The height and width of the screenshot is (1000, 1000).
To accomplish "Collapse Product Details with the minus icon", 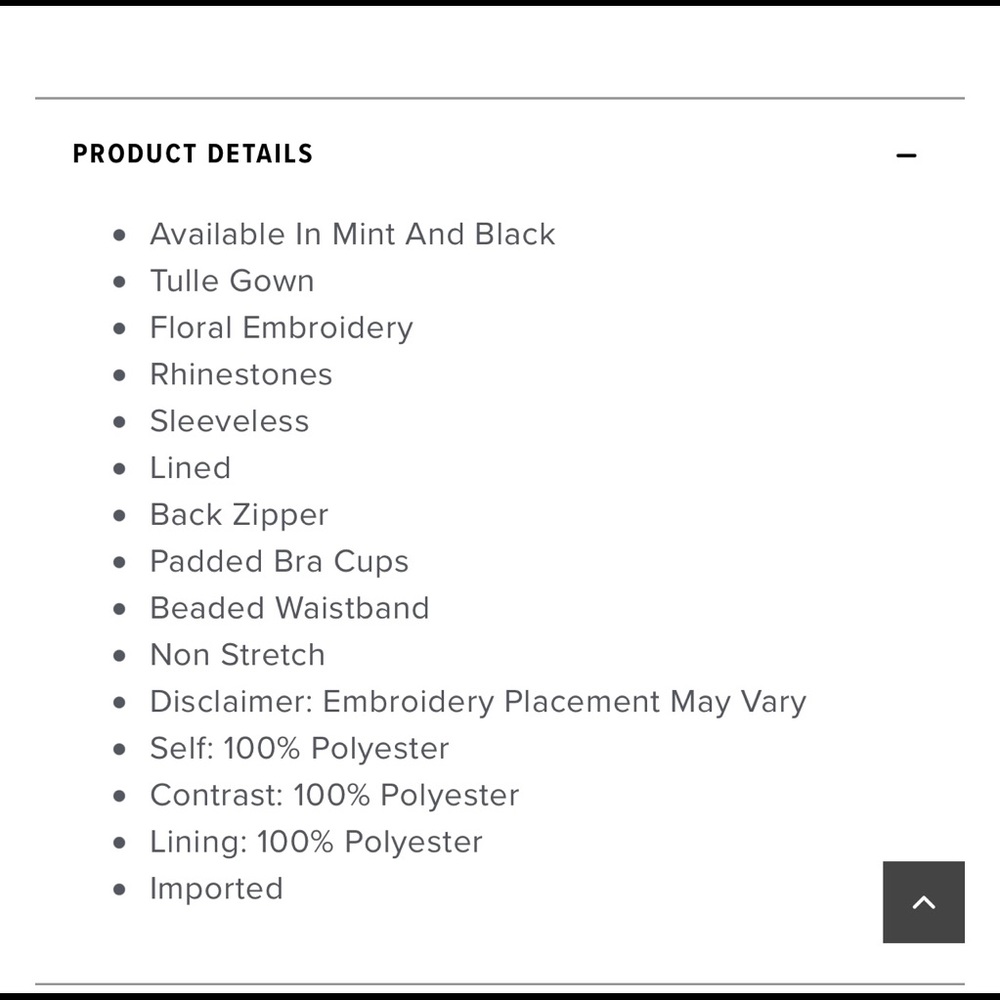I will click(x=906, y=155).
